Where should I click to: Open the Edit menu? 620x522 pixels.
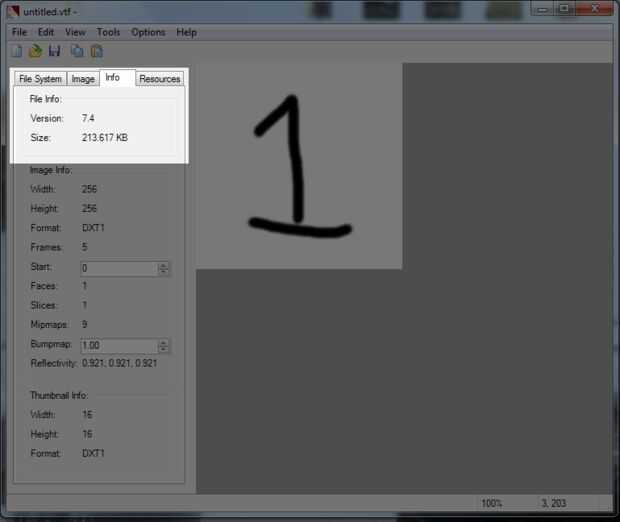(x=46, y=32)
